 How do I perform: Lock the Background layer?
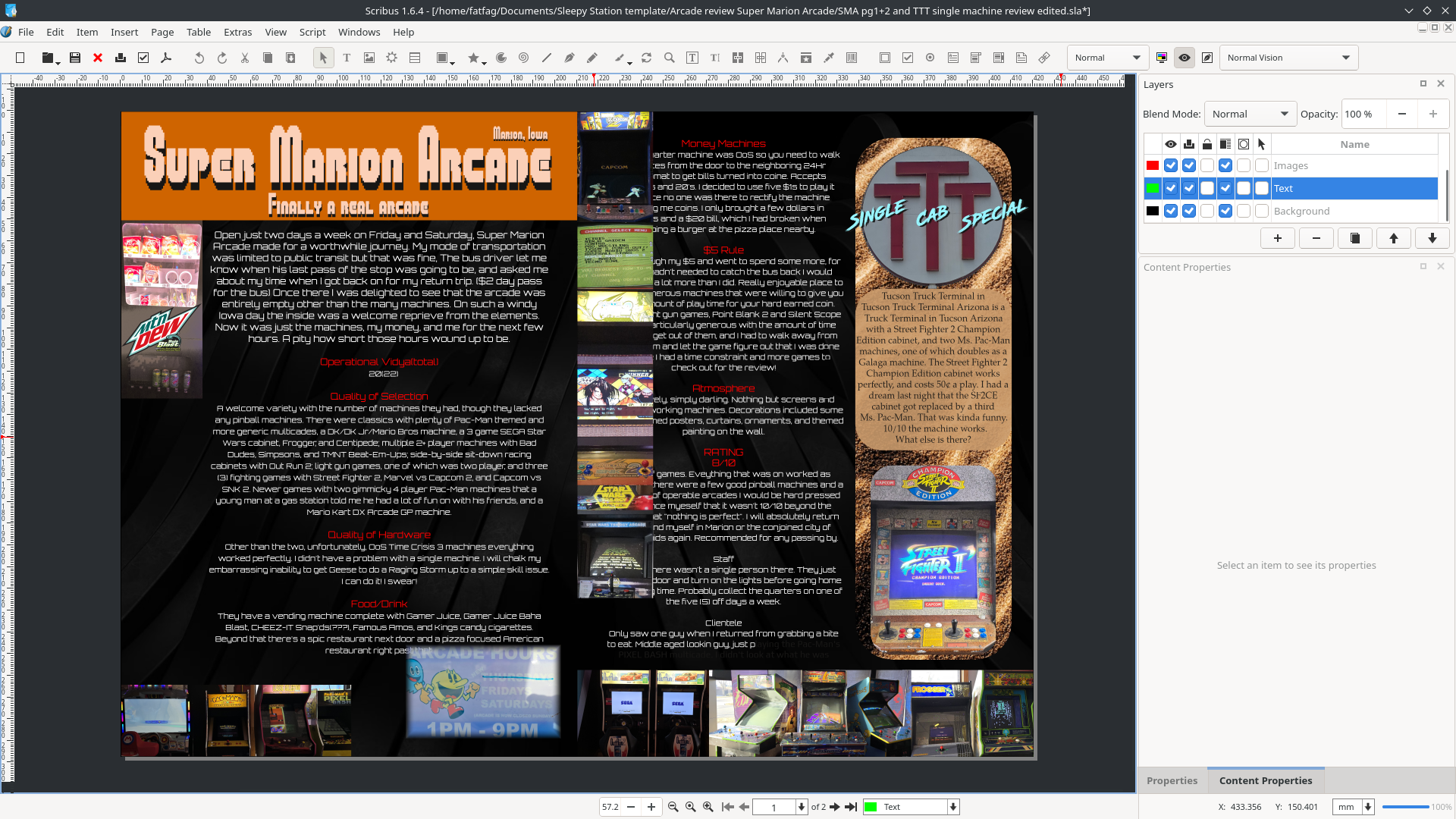pyautogui.click(x=1207, y=211)
